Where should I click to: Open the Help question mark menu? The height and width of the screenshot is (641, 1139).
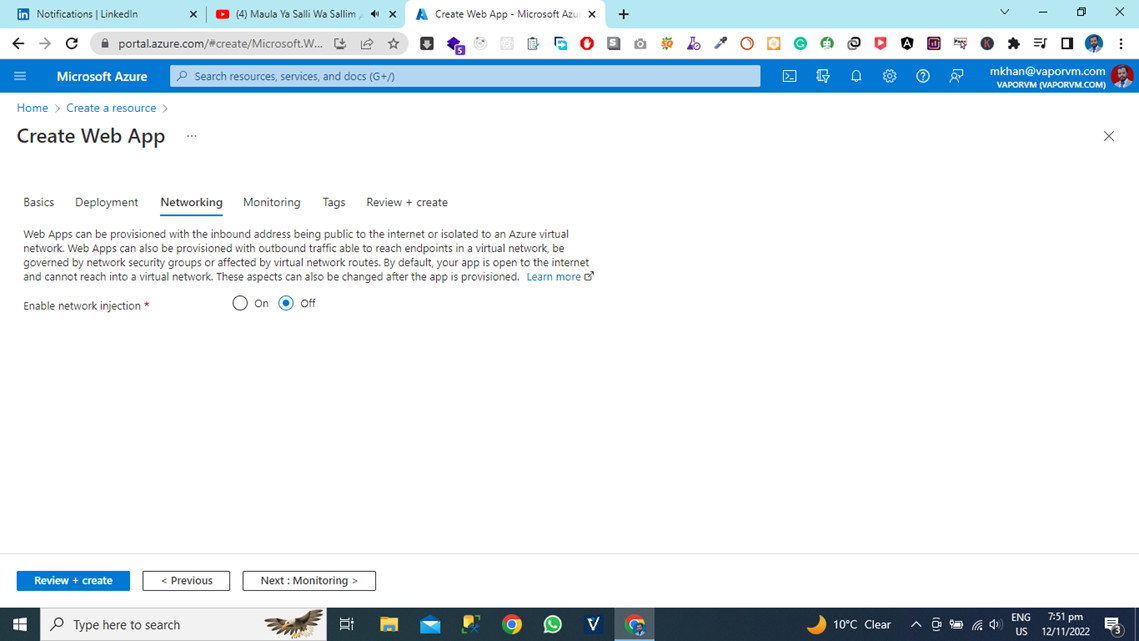(922, 75)
